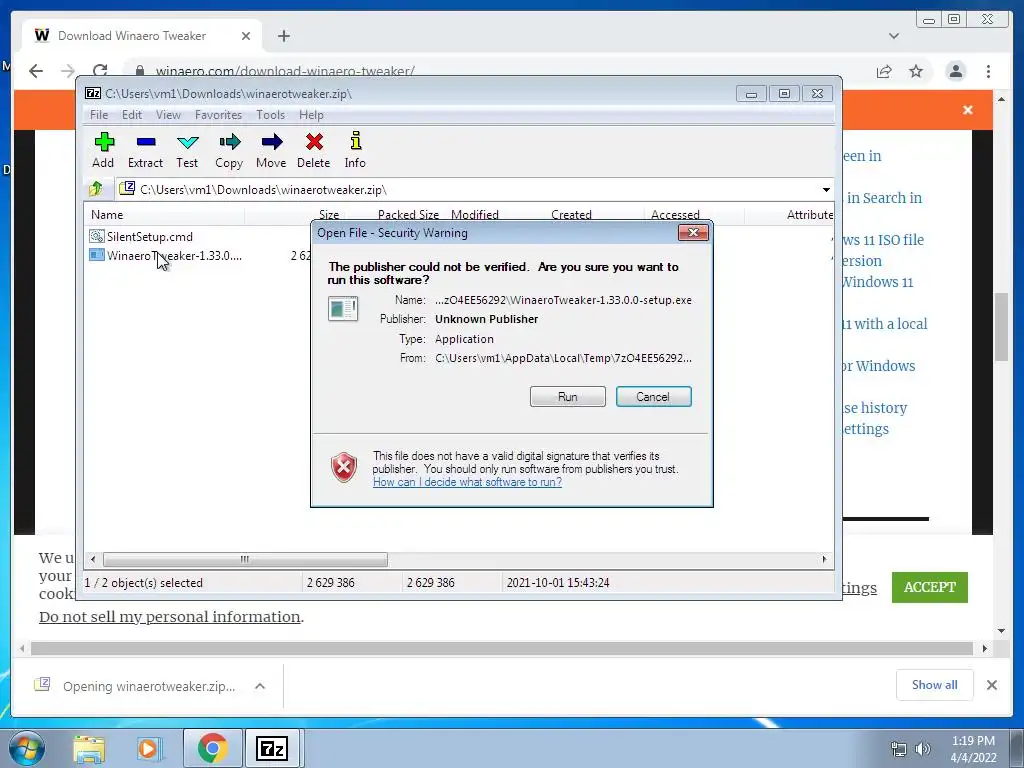
Task: Select the SilentSetup.cmd file
Action: click(141, 236)
